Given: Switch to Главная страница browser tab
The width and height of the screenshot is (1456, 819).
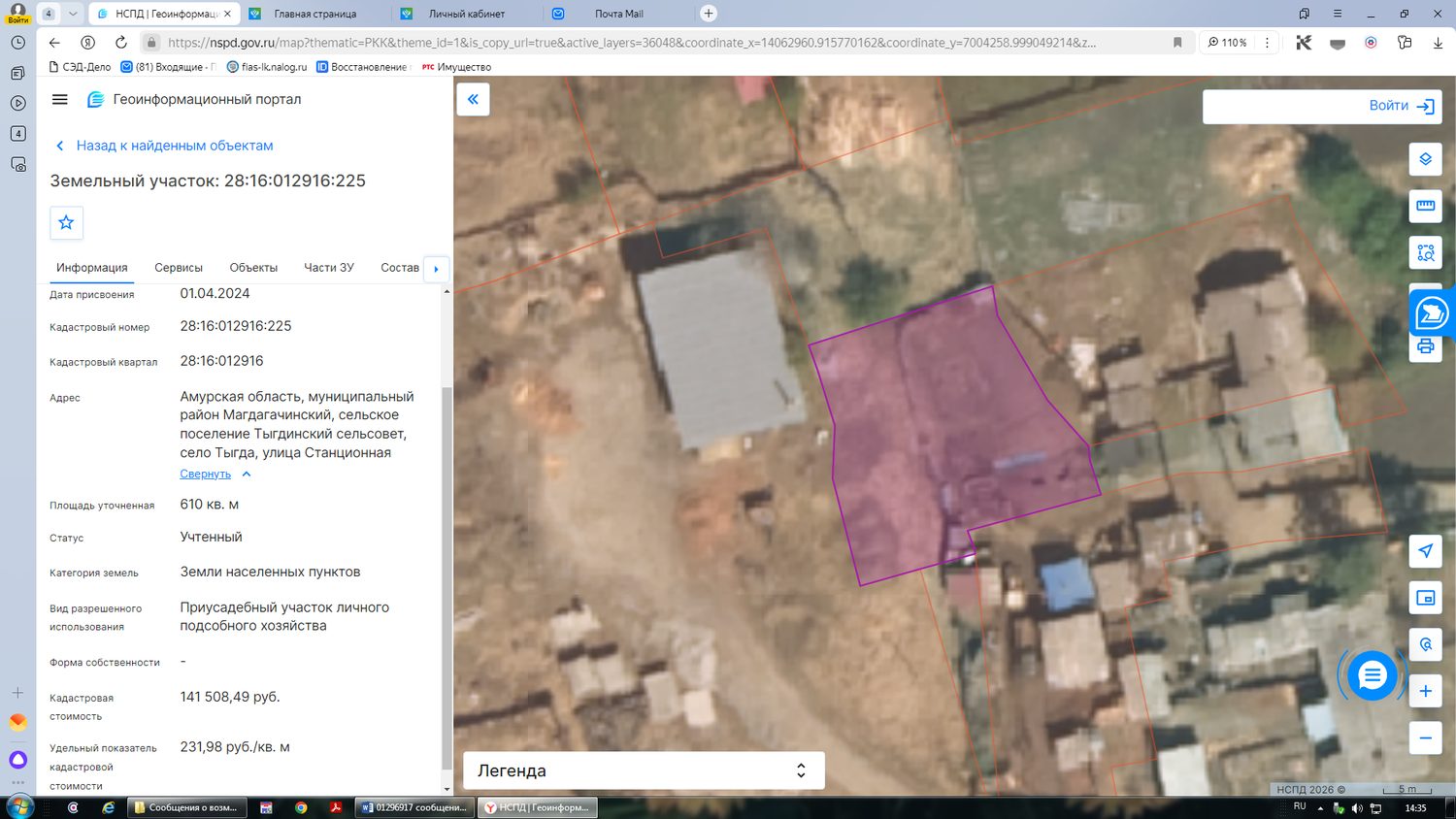Looking at the screenshot, I should tap(314, 14).
